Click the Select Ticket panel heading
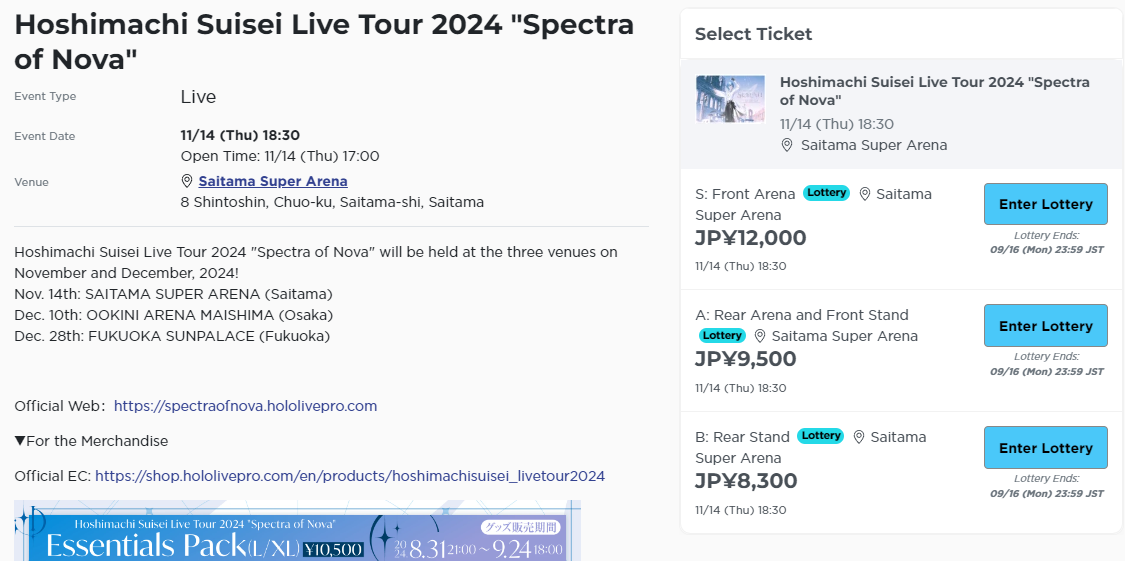The image size is (1125, 561). click(x=753, y=34)
